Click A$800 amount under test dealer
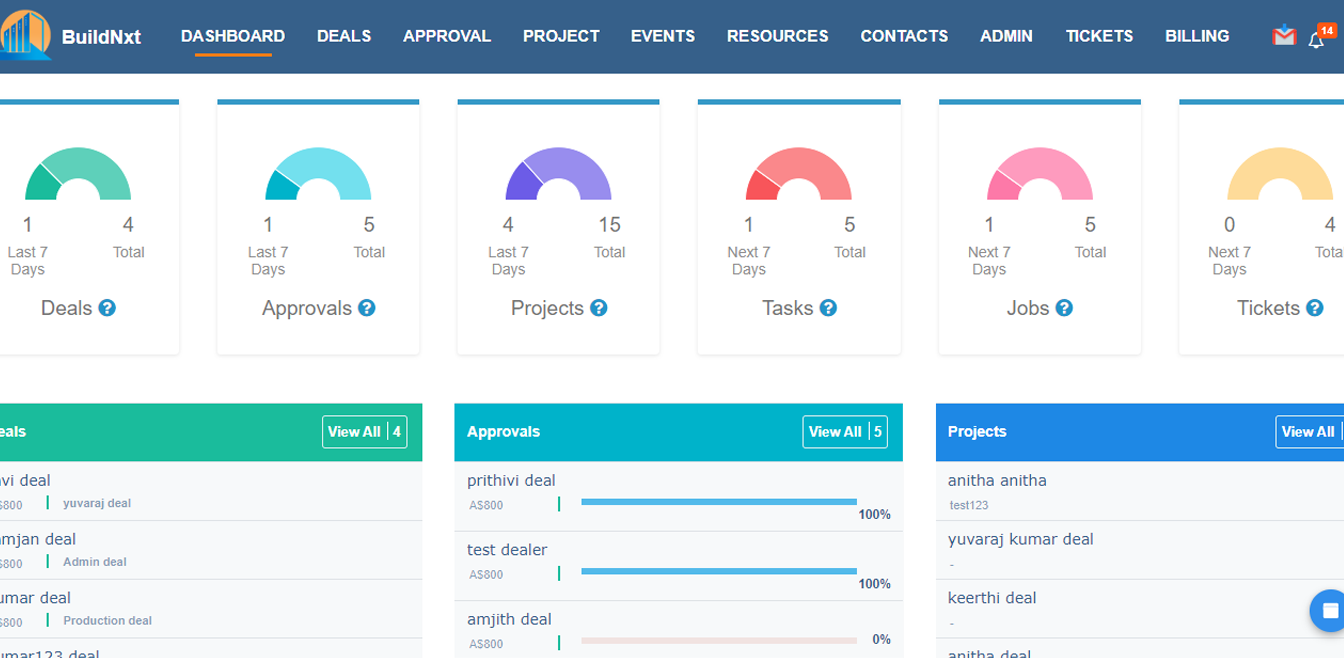 [486, 575]
